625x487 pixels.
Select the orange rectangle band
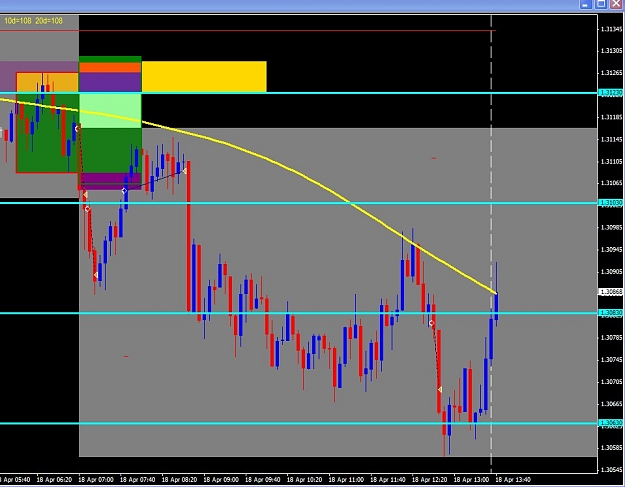(x=110, y=68)
